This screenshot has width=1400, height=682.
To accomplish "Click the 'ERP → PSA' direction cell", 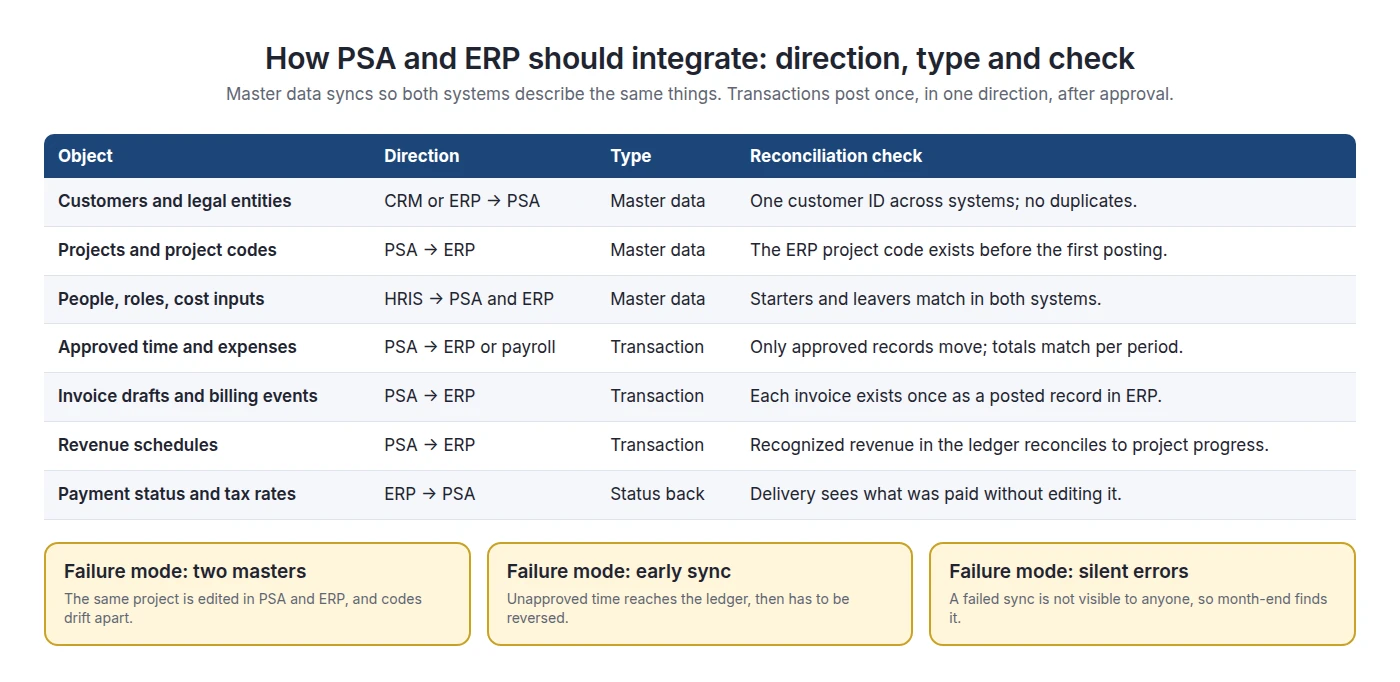I will tap(430, 494).
